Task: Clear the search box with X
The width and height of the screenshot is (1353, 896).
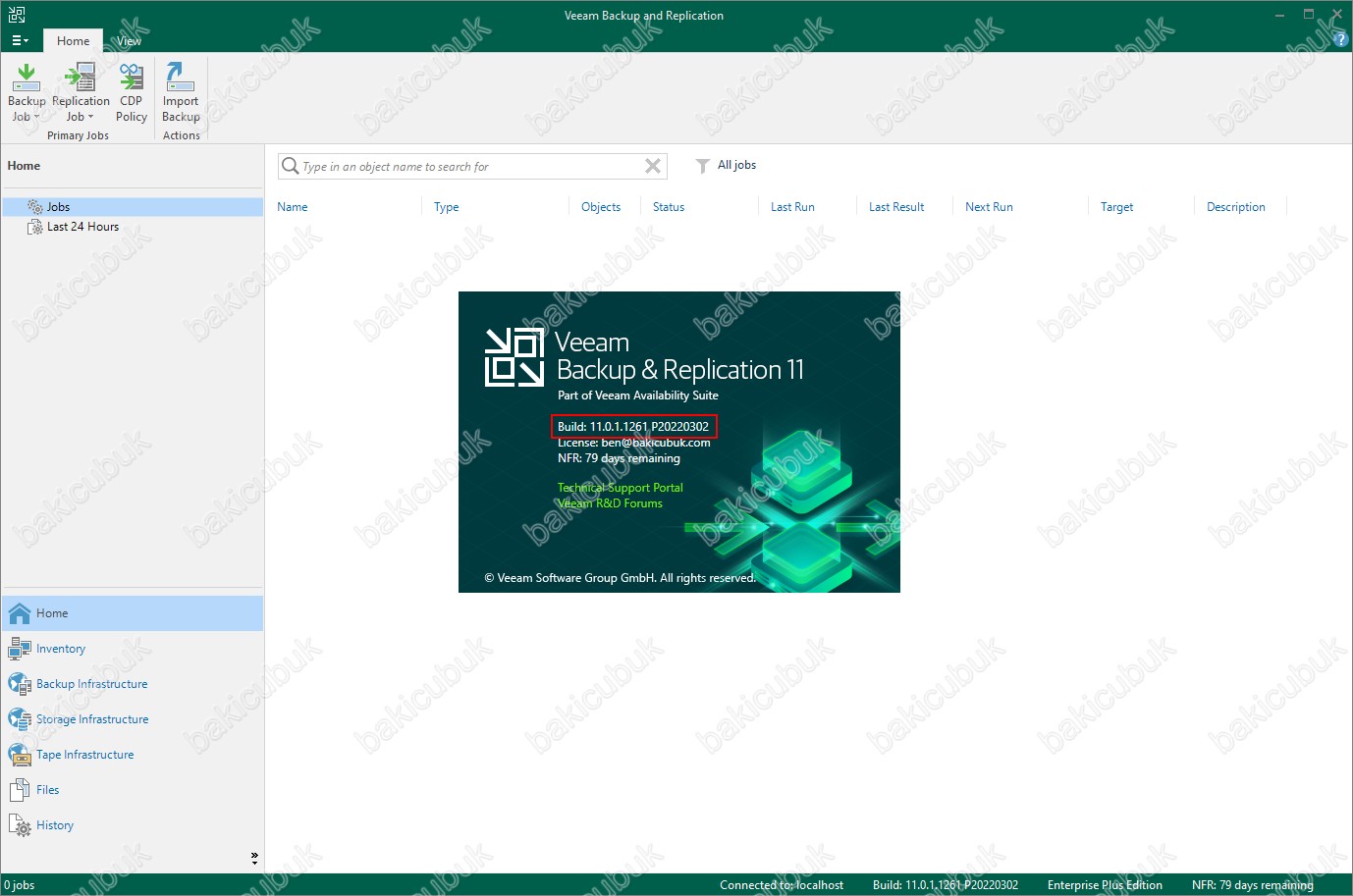Action: (x=653, y=166)
